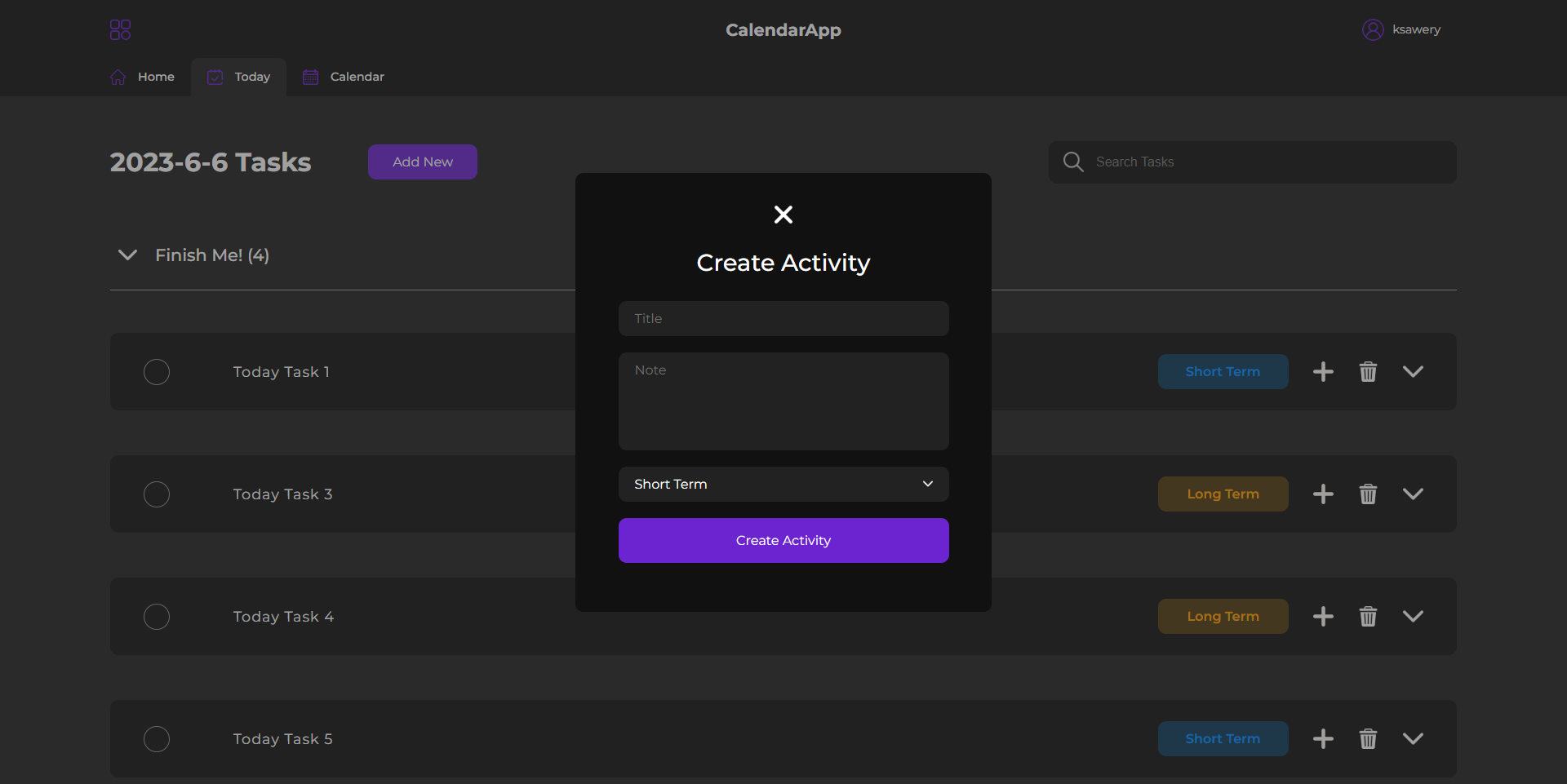Expand Today Task 1 details chevron
The height and width of the screenshot is (784, 1567).
1413,372
